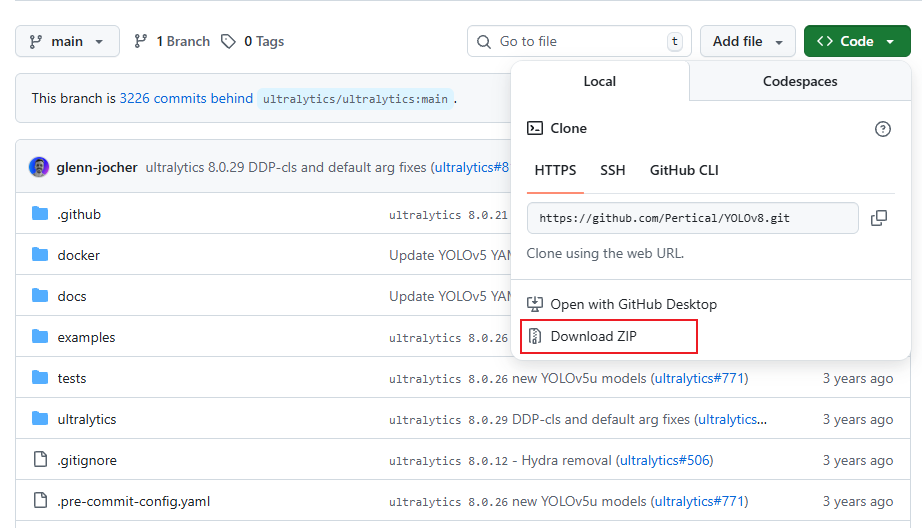
Task: Select the GitHub CLI clone tab
Action: (x=684, y=171)
